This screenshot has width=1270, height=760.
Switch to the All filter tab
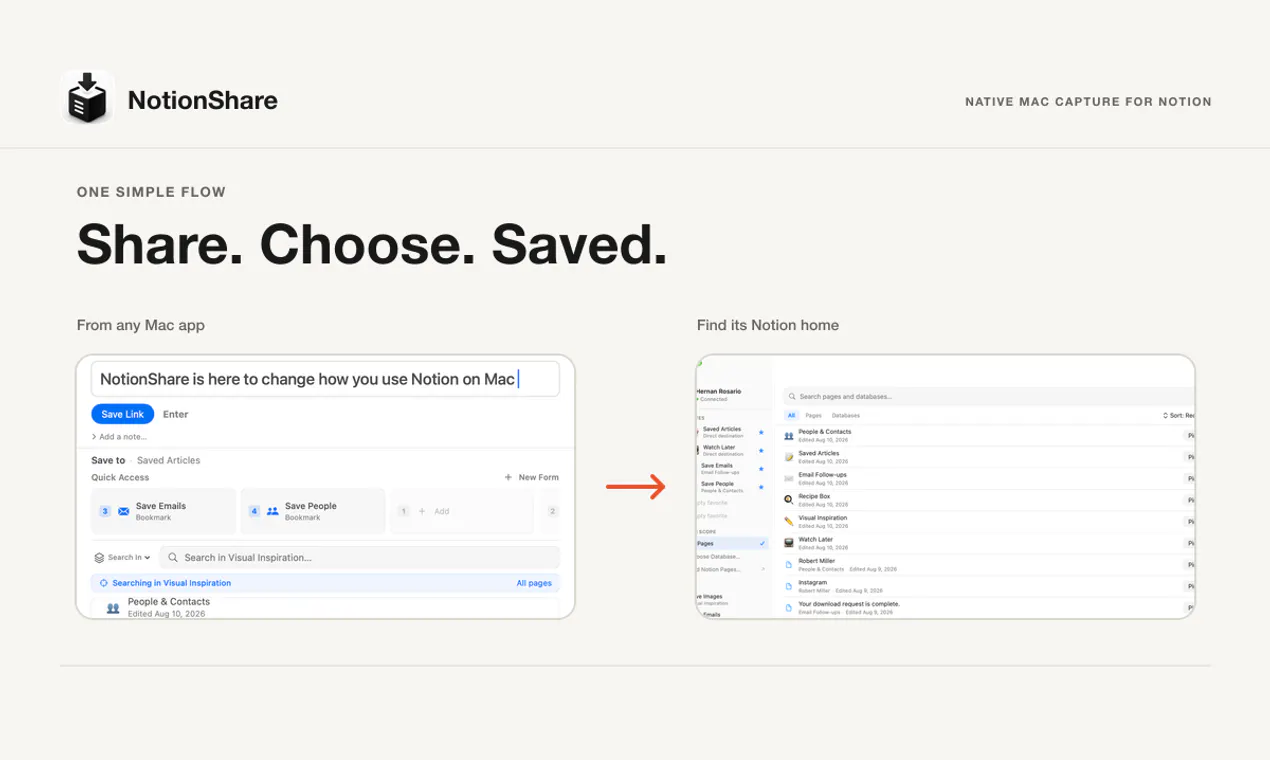pyautogui.click(x=791, y=415)
